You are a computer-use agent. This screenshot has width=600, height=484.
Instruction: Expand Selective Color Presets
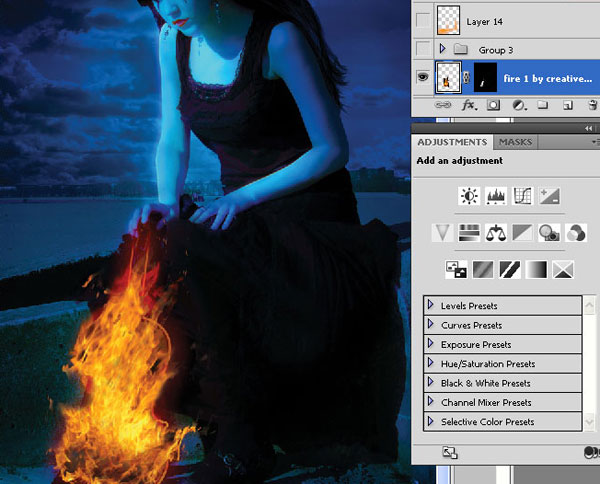pos(431,421)
